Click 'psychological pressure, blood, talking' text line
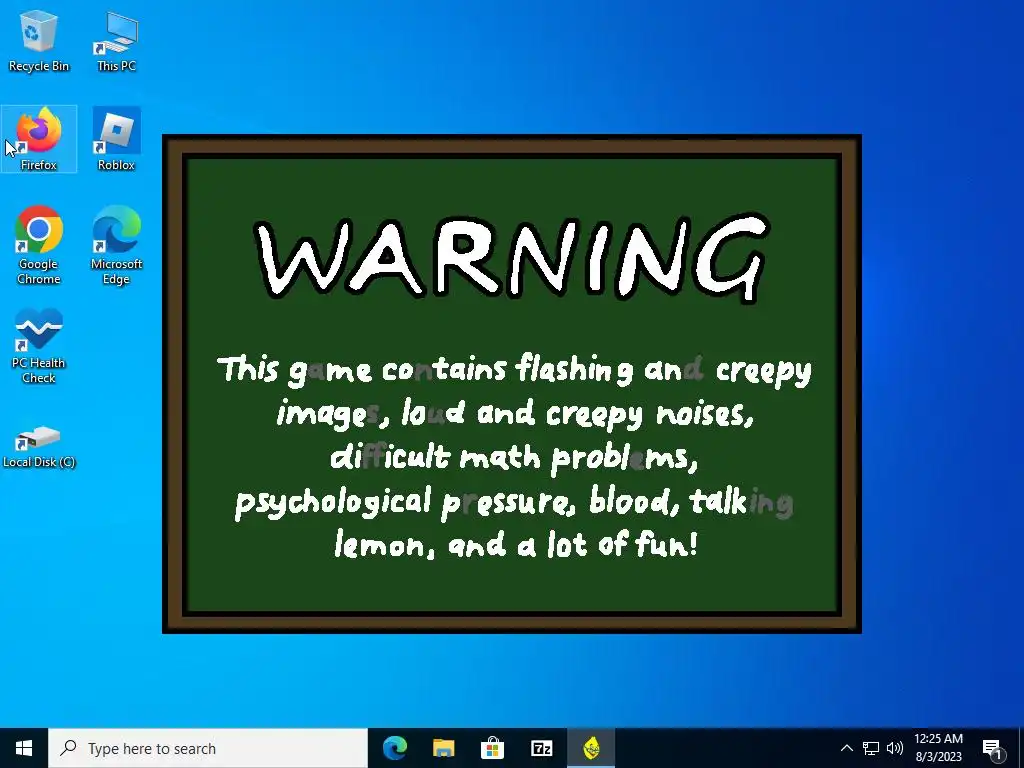The image size is (1024, 768). (514, 502)
